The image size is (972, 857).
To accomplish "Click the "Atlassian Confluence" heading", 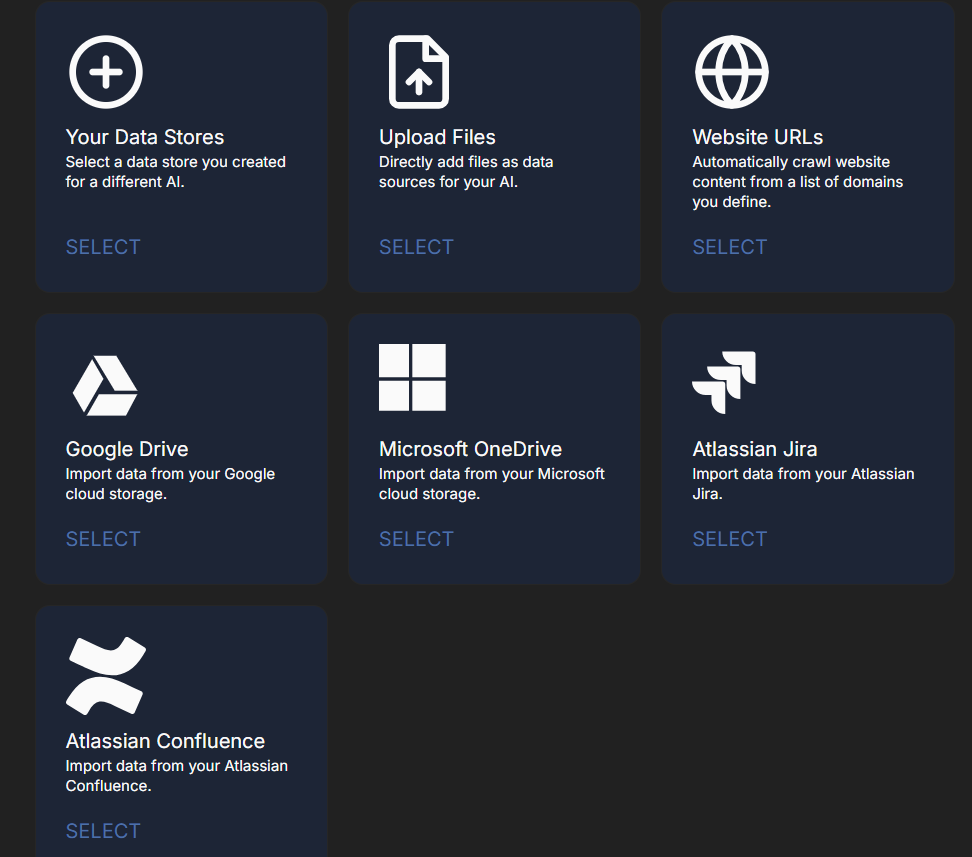I will tap(165, 741).
